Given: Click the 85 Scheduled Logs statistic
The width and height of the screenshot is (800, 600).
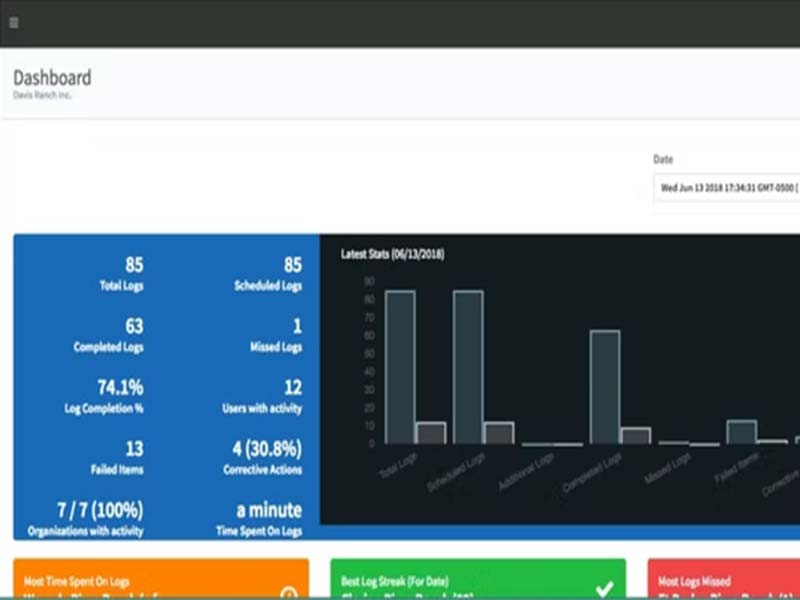Looking at the screenshot, I should click(268, 274).
